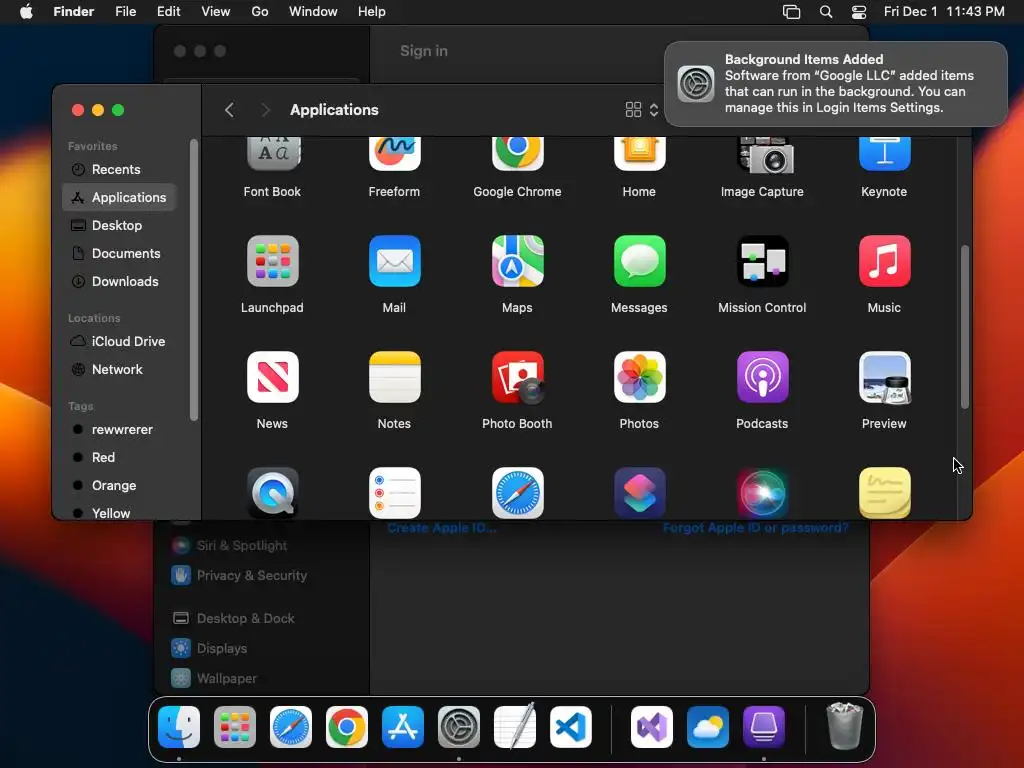Open Spotlight search in menu bar

pos(826,12)
